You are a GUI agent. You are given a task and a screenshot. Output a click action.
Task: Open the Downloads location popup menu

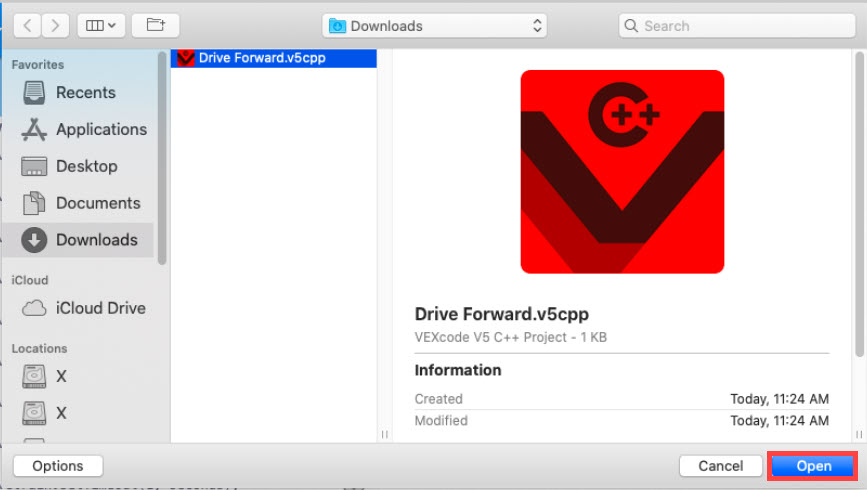click(435, 26)
